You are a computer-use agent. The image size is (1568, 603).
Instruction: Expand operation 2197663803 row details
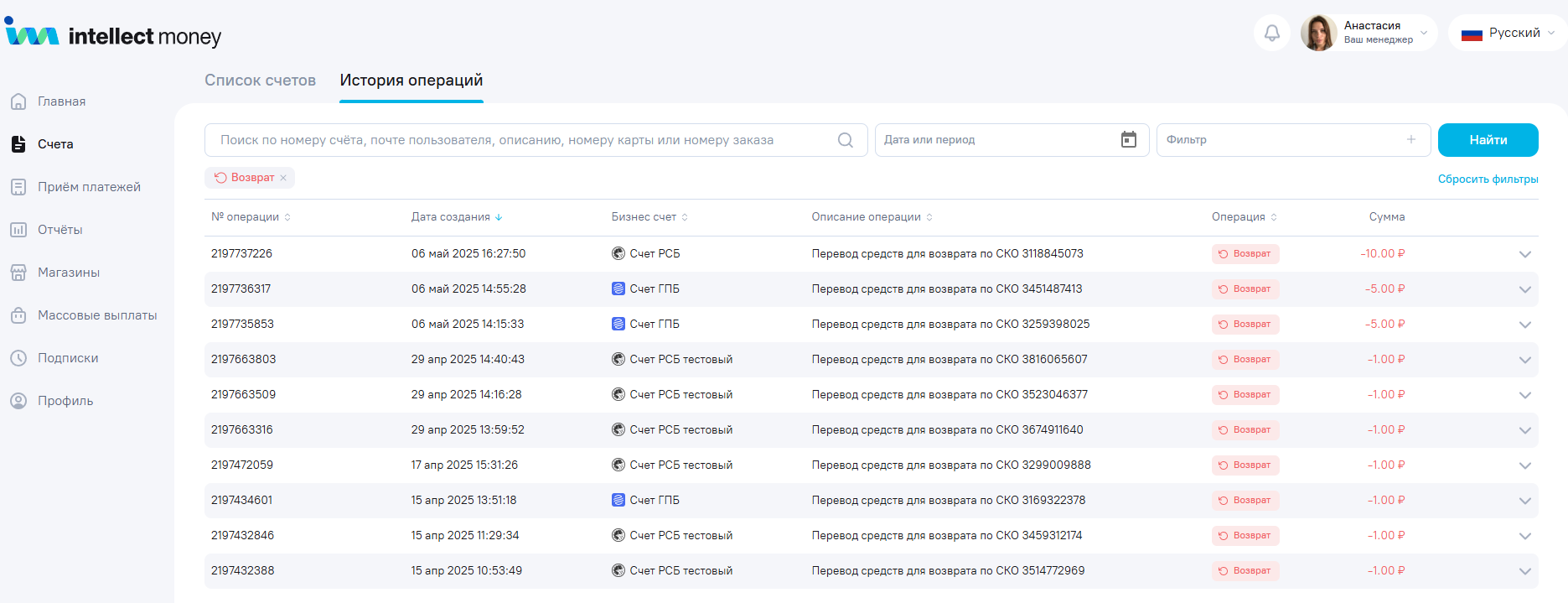coord(1524,360)
